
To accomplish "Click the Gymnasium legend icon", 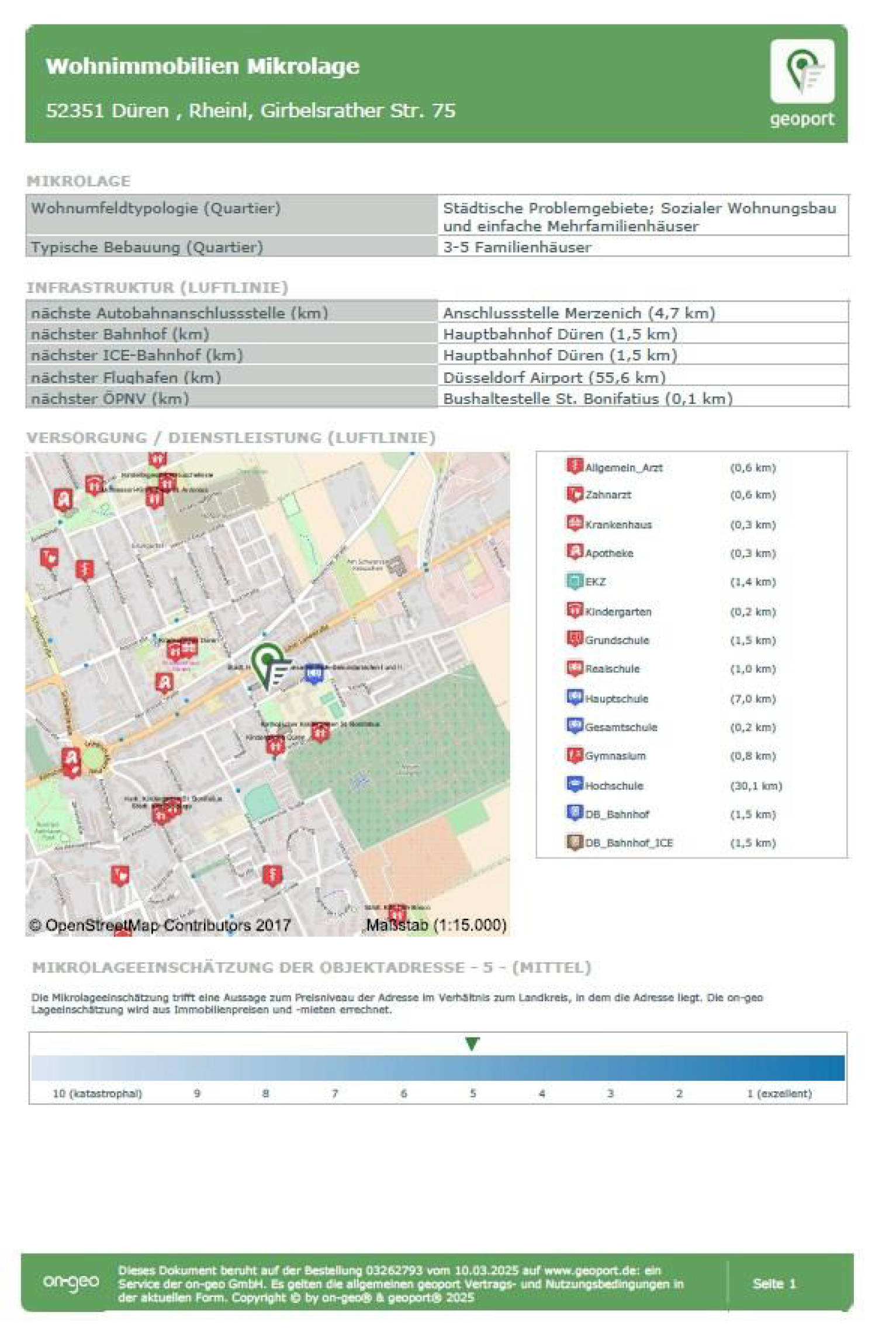I will [x=575, y=755].
